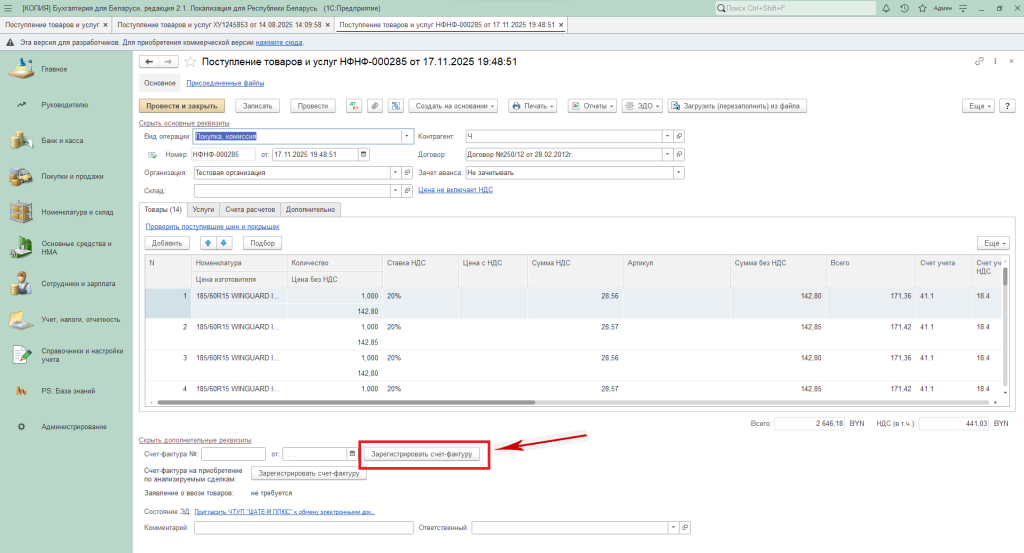Open the Счета расчетов tab

click(250, 209)
